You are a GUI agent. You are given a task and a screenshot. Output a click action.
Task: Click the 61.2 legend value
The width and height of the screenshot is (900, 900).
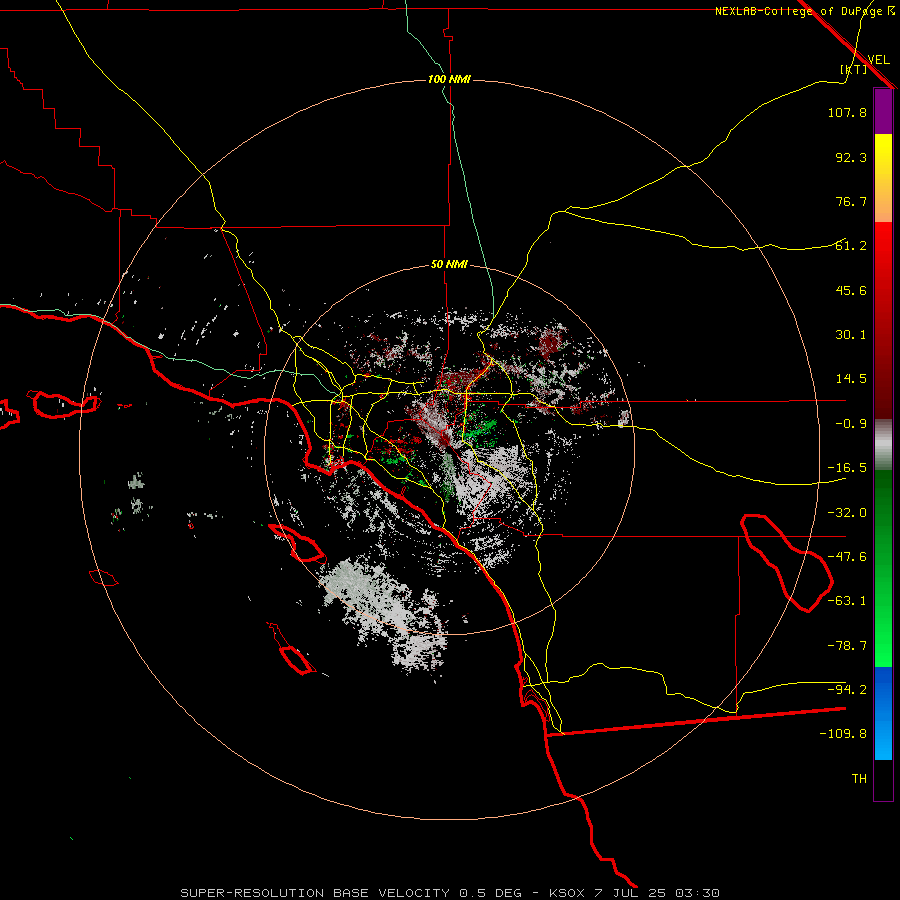[851, 246]
